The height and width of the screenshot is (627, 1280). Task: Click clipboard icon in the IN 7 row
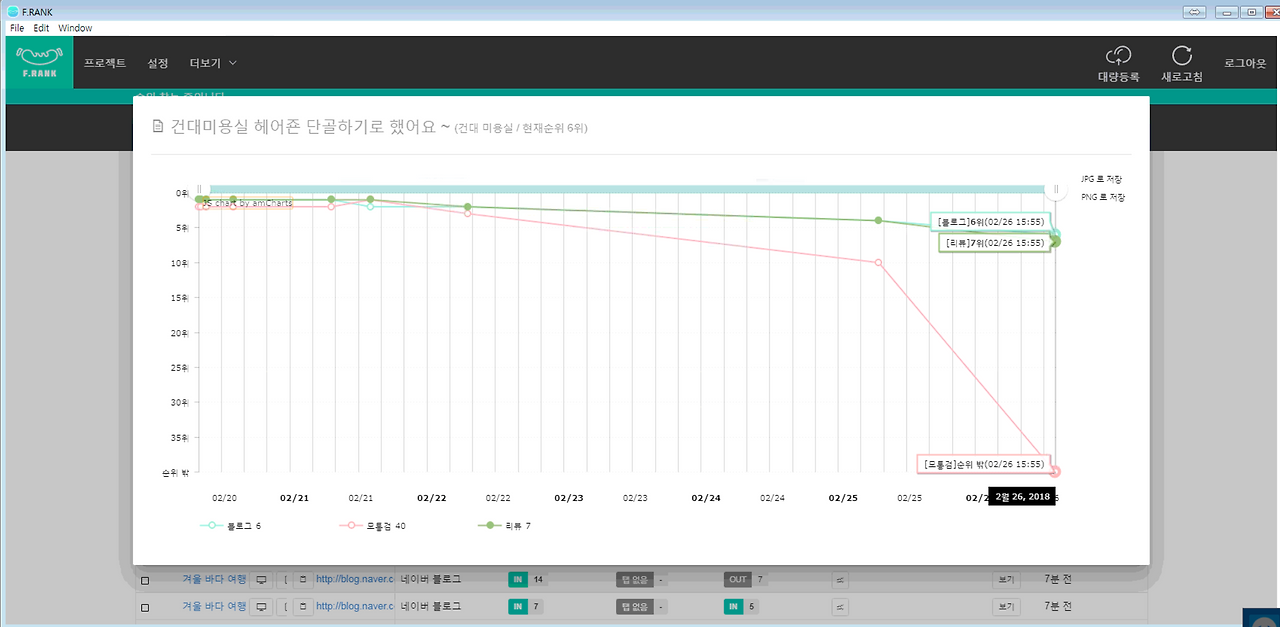click(304, 606)
